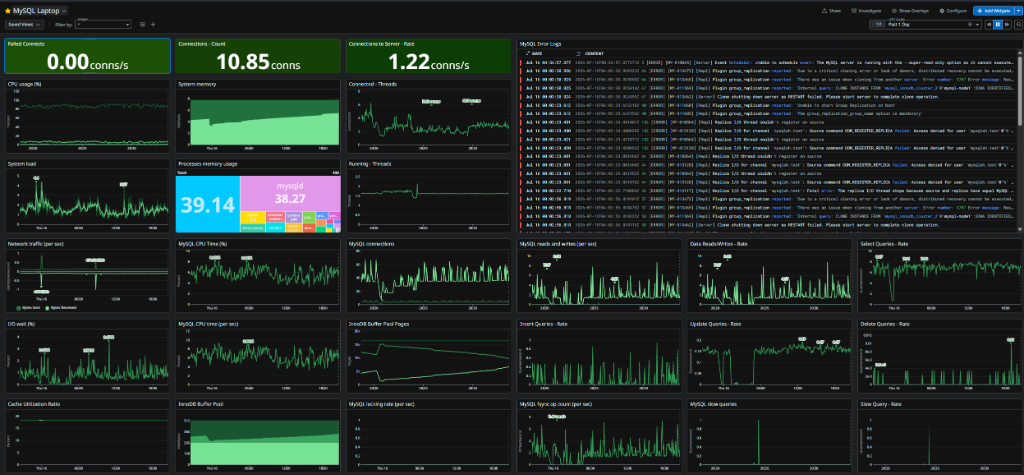1024x475 pixels.
Task: Open the MySQL Error Logs widget title
Action: [539, 43]
